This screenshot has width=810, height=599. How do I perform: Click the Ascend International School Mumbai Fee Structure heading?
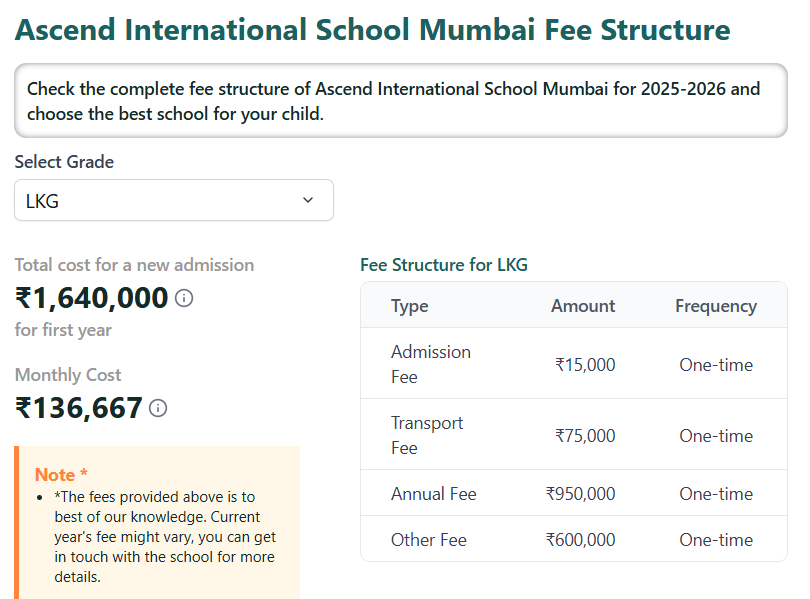(372, 30)
